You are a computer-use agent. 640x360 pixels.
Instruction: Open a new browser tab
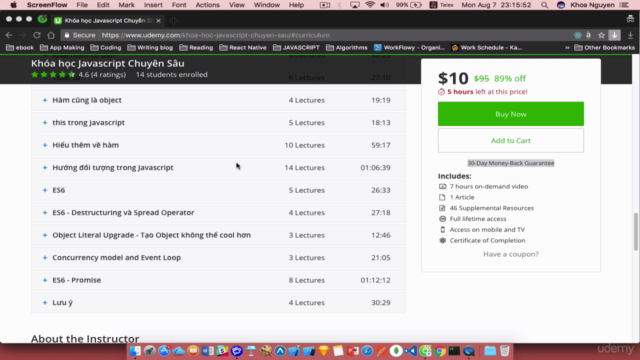(173, 20)
